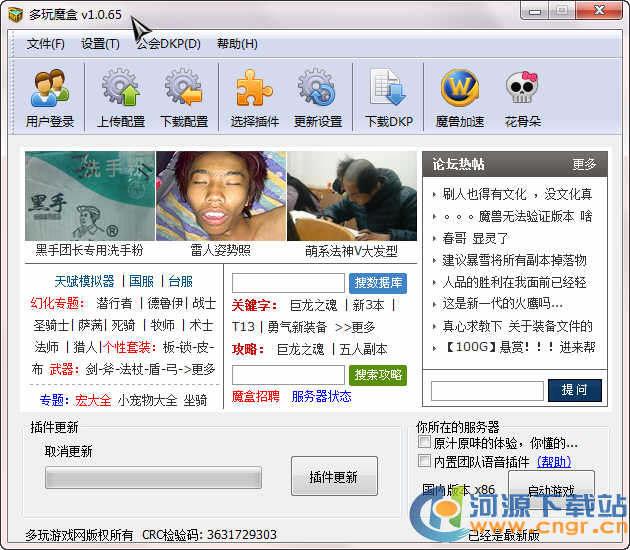Open the 雷人姿势照 thumbnail image

[221, 196]
